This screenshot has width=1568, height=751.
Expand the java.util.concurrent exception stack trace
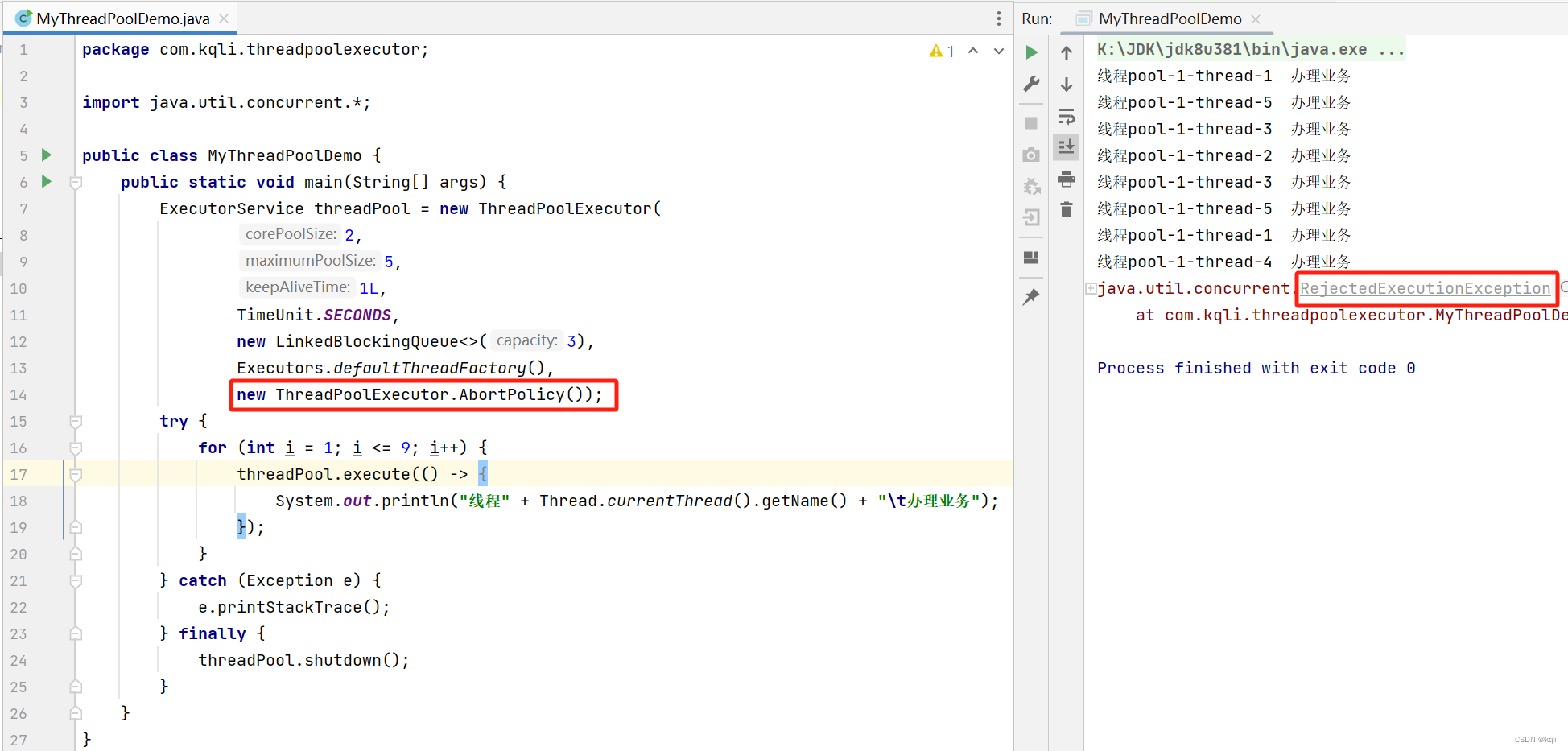1091,288
